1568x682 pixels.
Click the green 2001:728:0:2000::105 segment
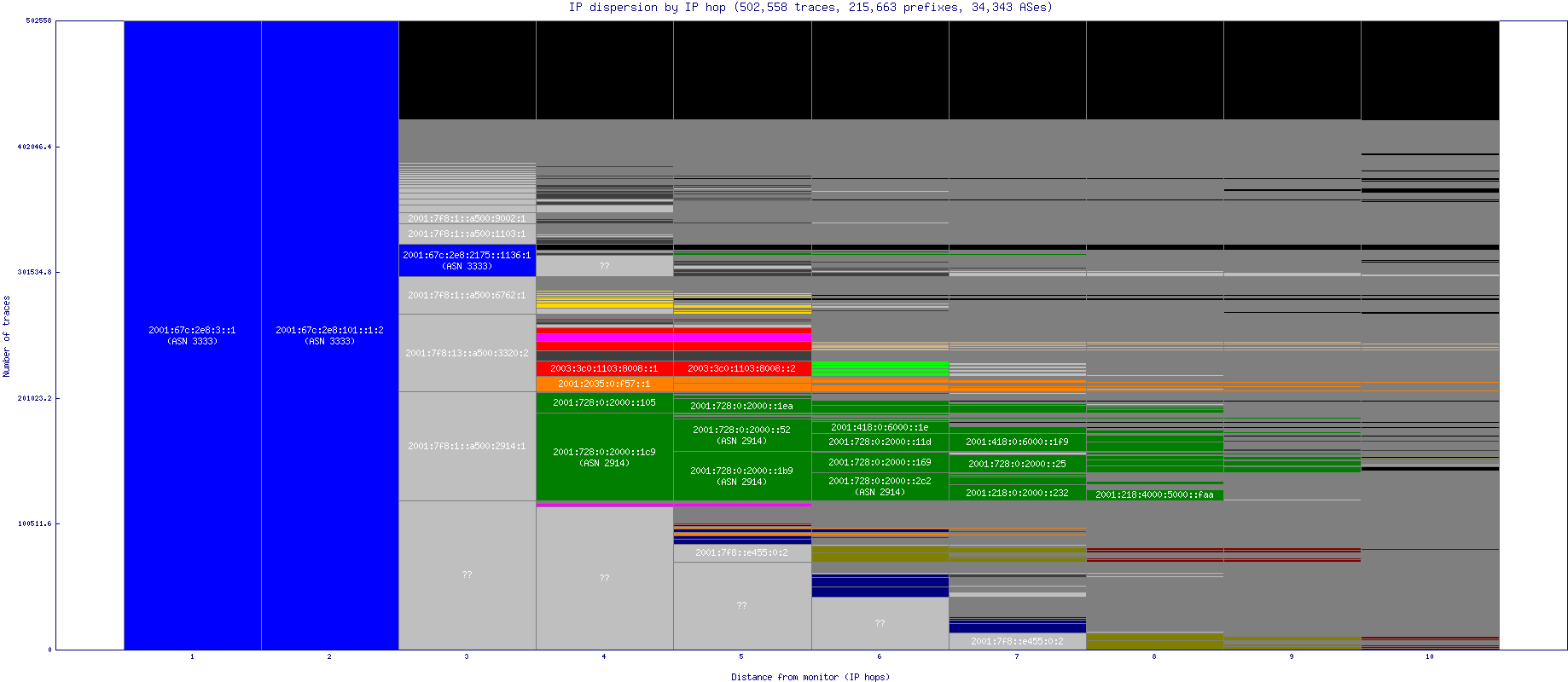pyautogui.click(x=604, y=402)
